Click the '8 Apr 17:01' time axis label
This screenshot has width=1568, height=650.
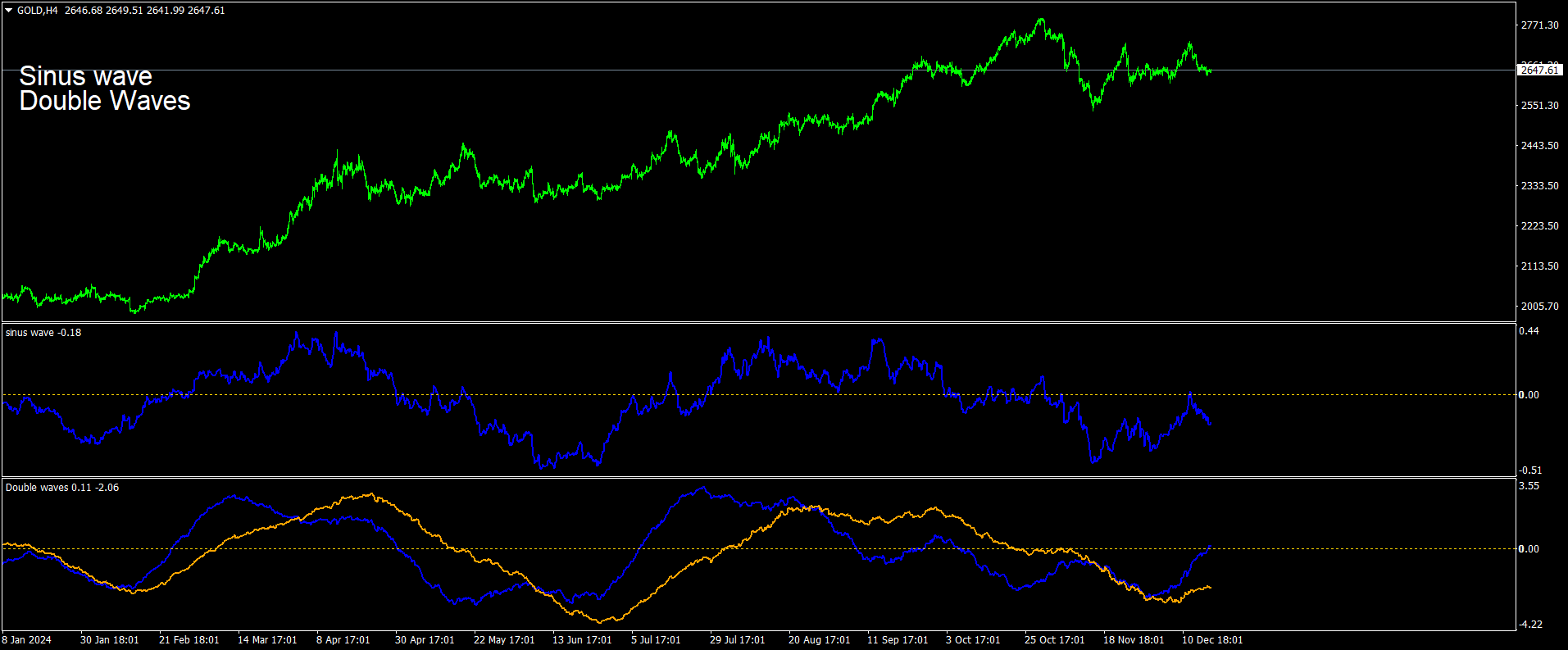[343, 640]
